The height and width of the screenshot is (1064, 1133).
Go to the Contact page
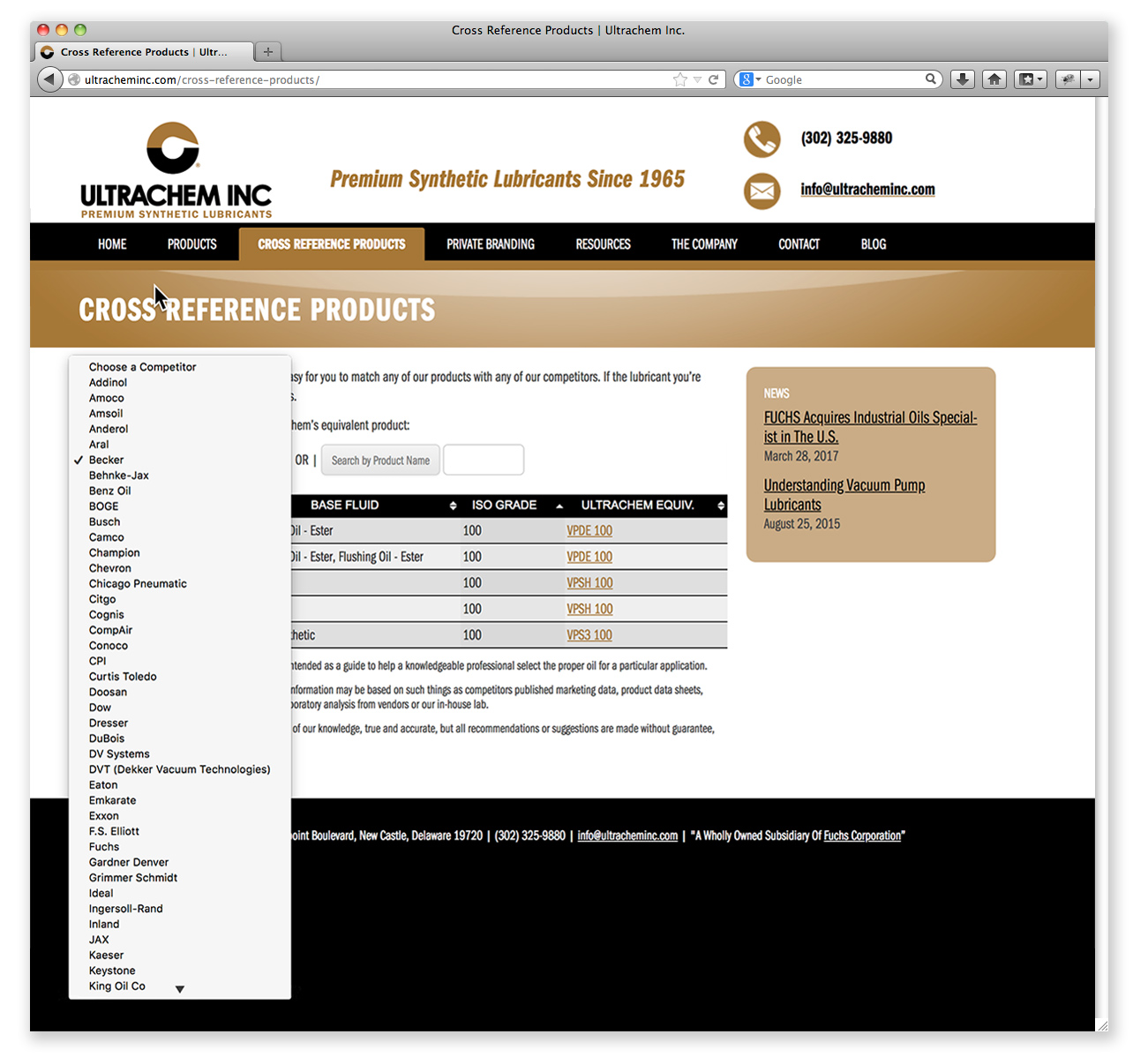click(799, 244)
